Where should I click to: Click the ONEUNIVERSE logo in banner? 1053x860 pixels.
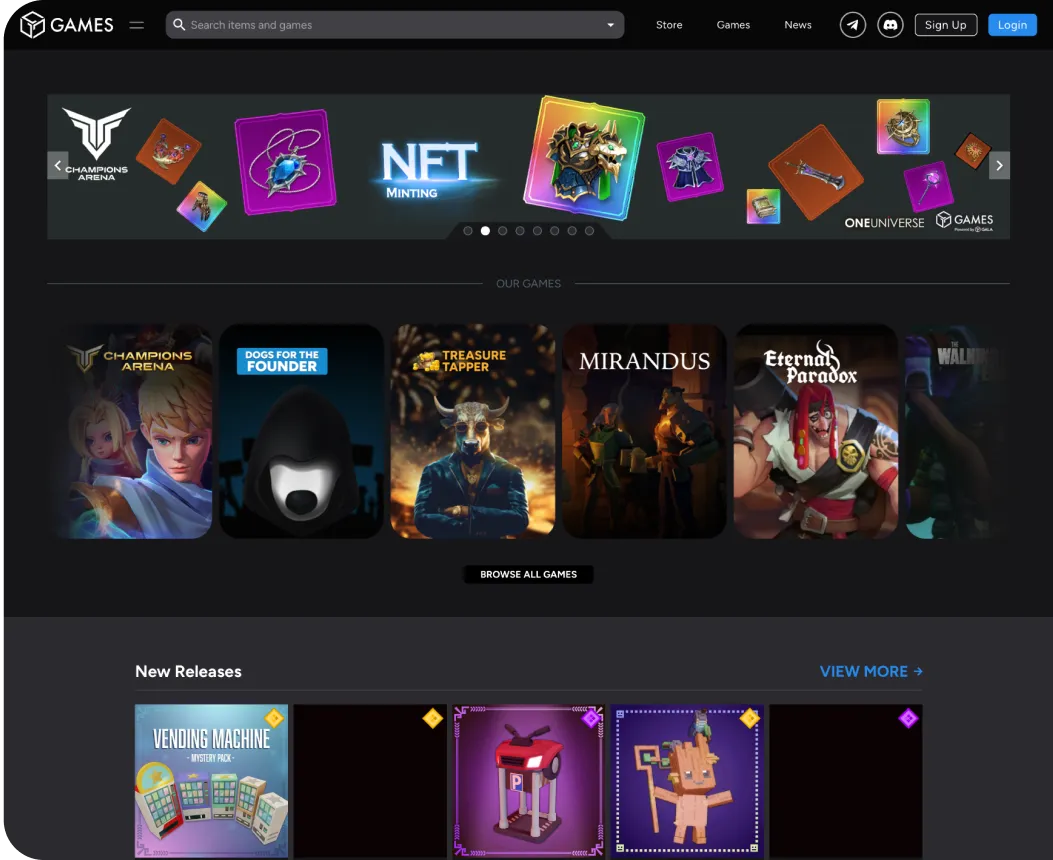pyautogui.click(x=884, y=223)
